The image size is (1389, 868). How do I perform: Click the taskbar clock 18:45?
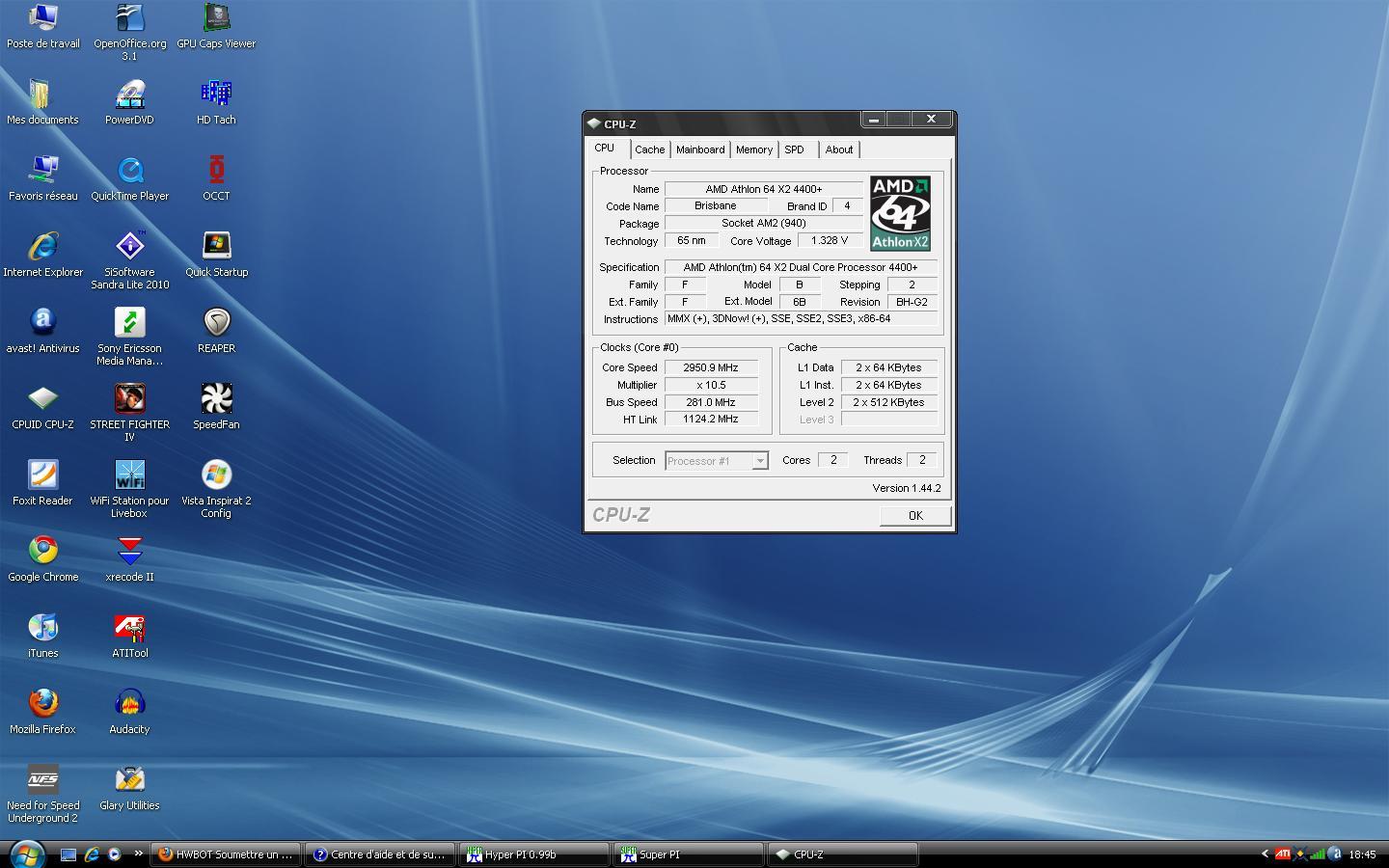click(1362, 854)
